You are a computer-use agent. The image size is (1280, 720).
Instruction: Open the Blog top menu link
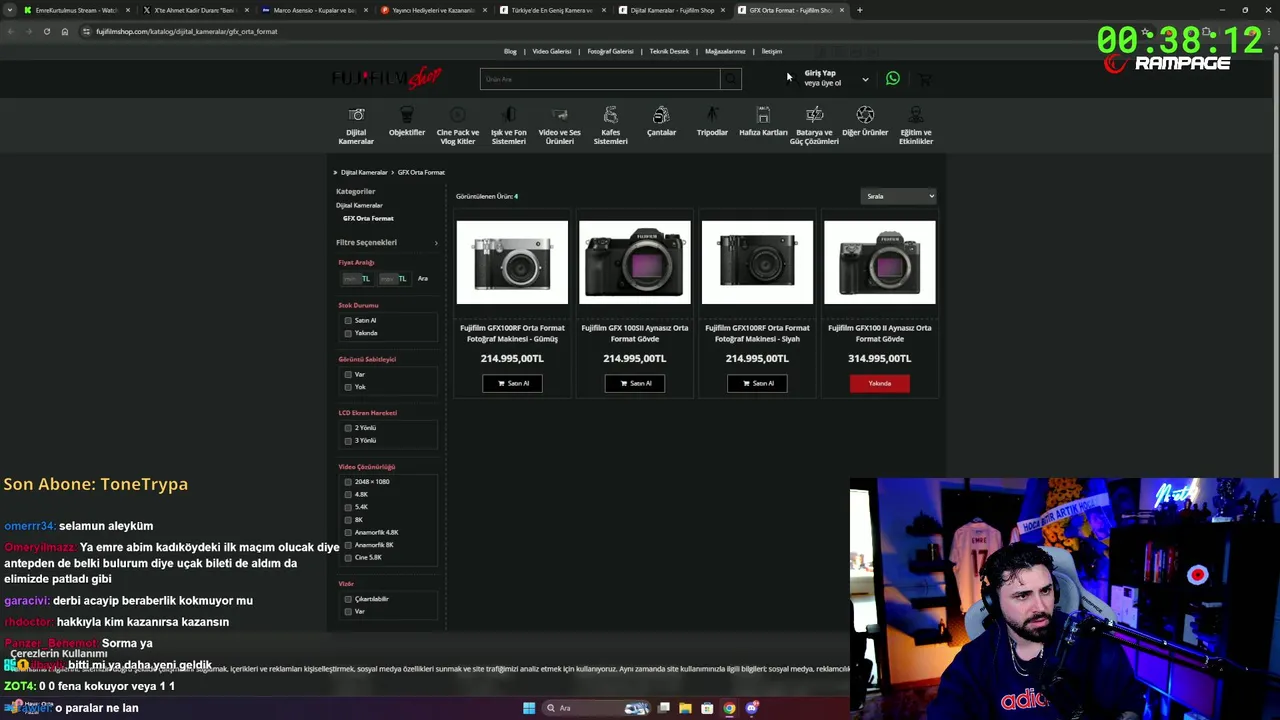pyautogui.click(x=510, y=51)
